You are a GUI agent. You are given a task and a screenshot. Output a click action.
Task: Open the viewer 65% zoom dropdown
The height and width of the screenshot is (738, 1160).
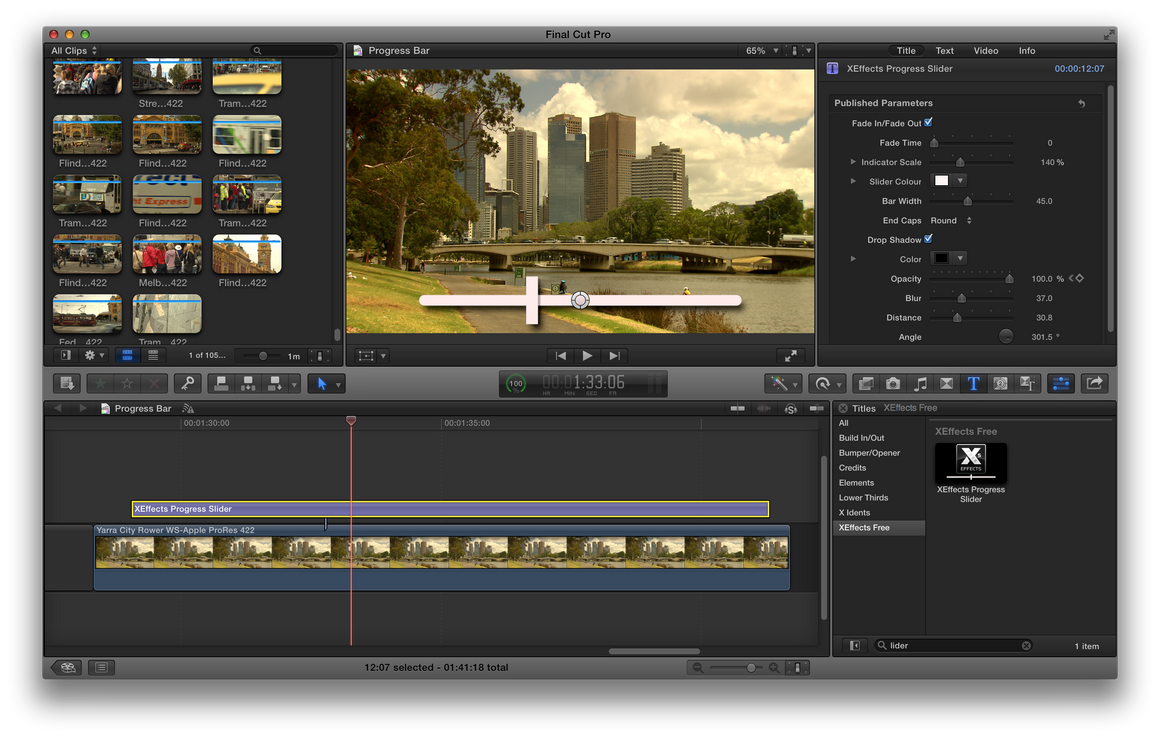pos(762,51)
